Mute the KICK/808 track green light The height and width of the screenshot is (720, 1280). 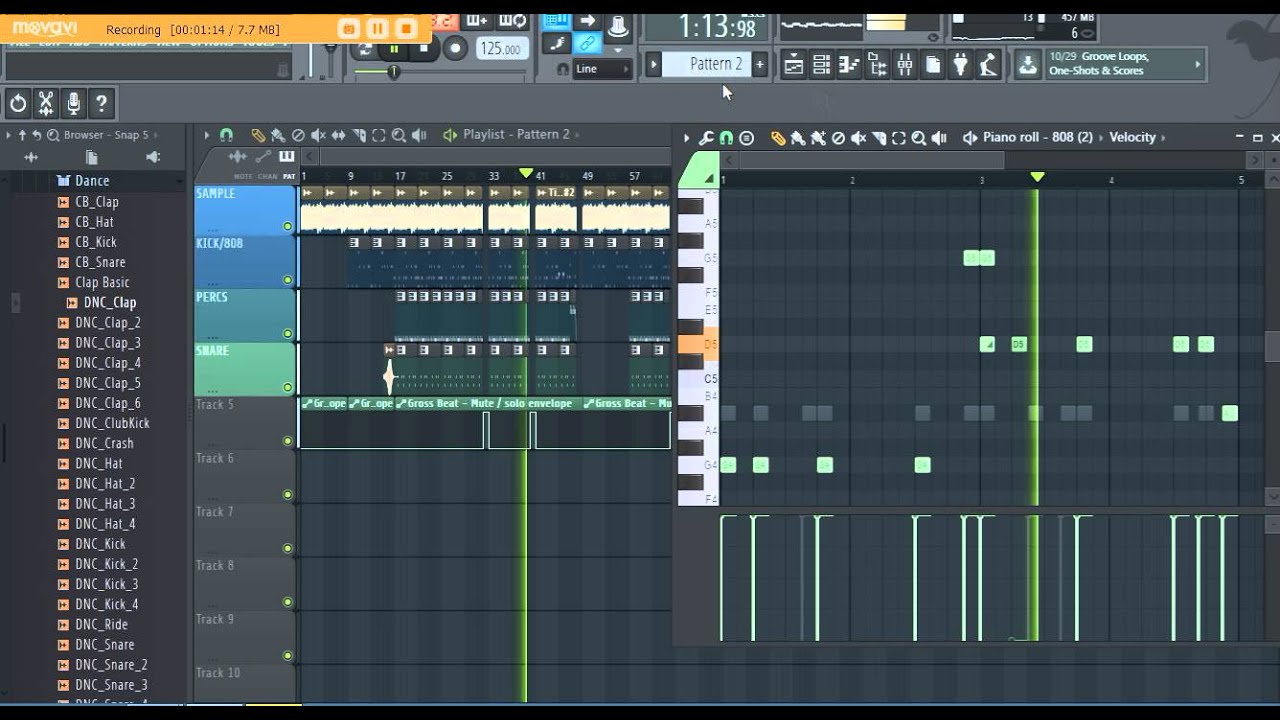coord(288,280)
